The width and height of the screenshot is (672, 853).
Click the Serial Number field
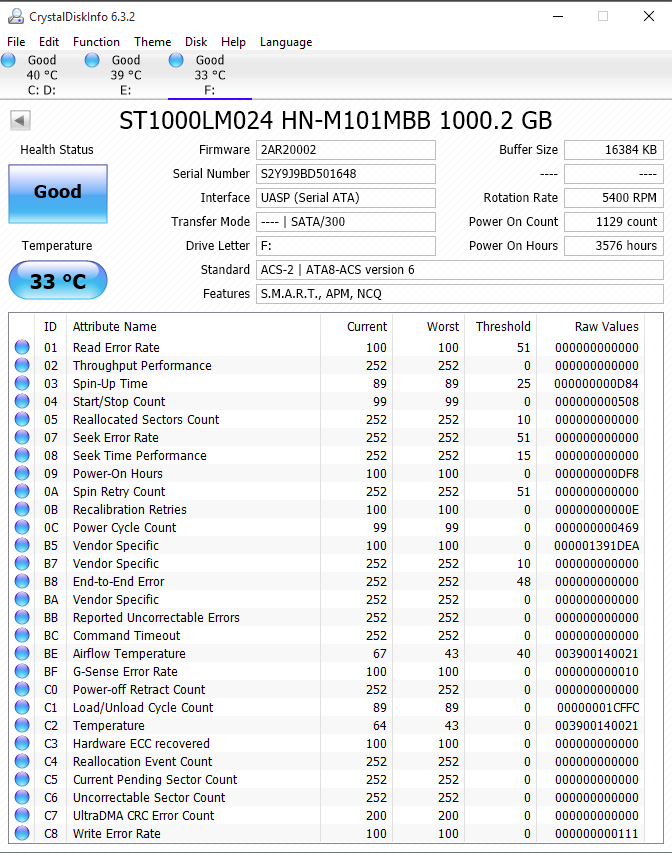coord(346,174)
